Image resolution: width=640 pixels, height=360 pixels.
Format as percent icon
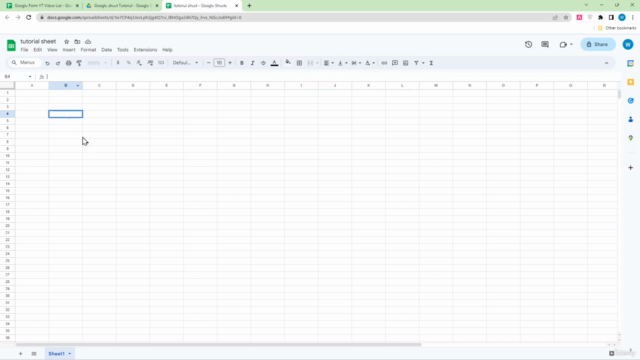(129, 63)
